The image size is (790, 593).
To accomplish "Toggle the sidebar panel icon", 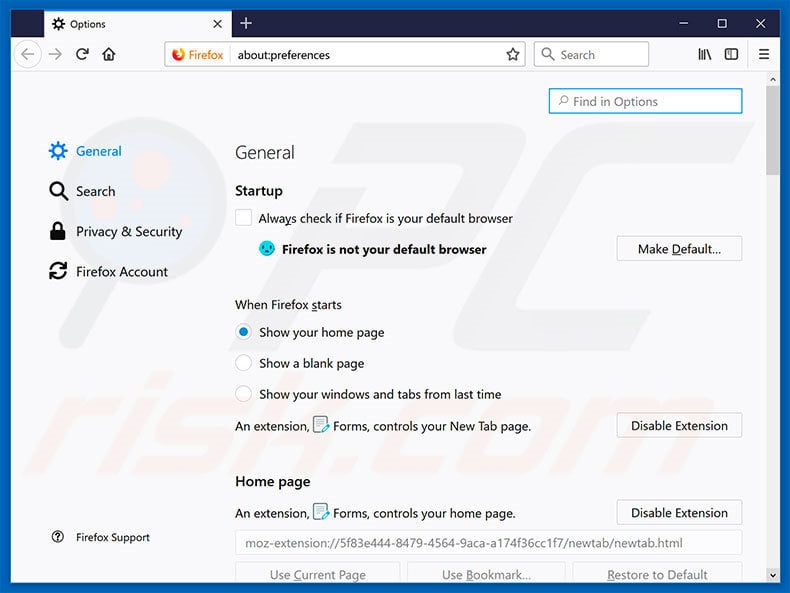I will (731, 54).
